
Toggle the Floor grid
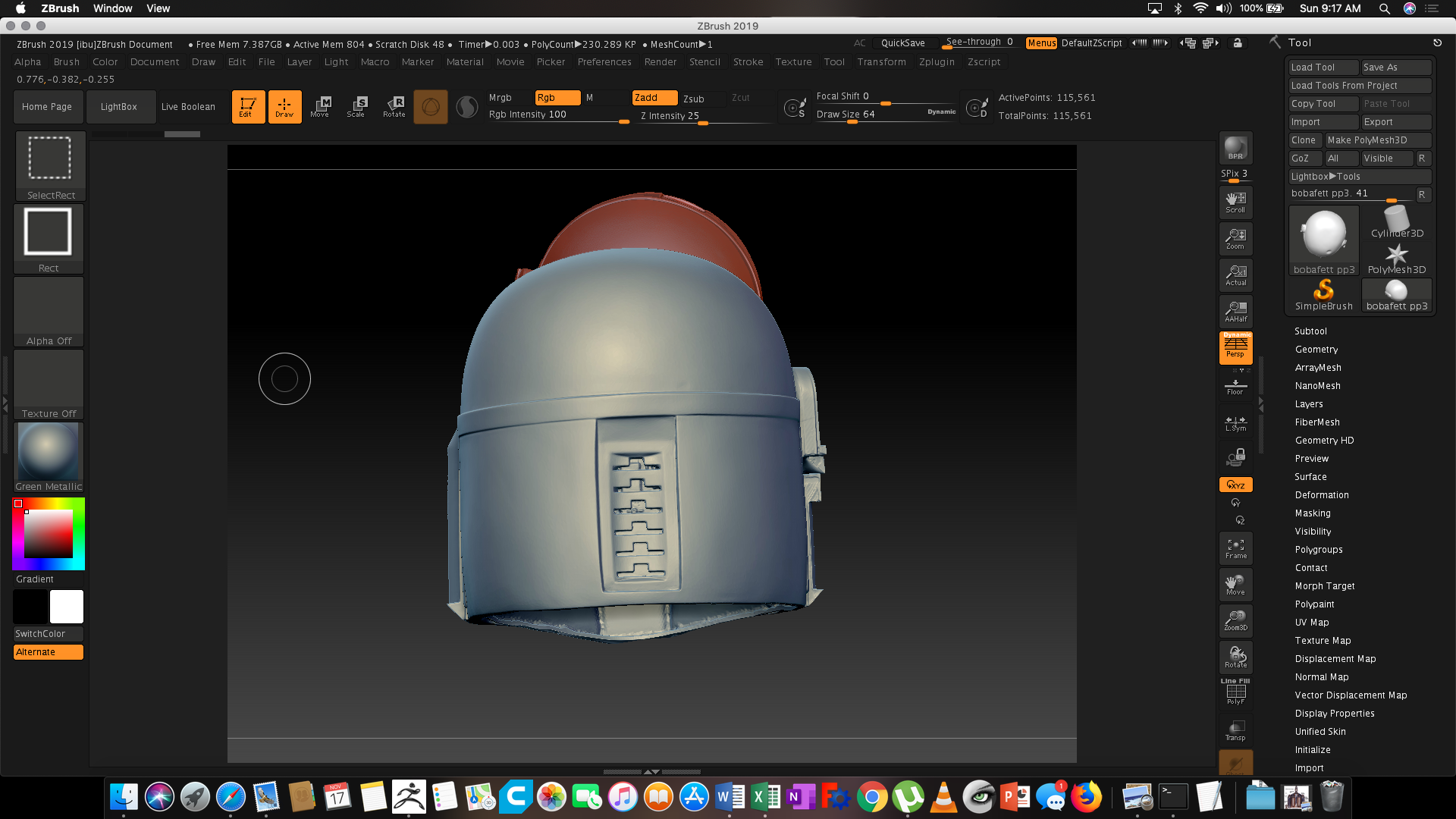coord(1235,387)
